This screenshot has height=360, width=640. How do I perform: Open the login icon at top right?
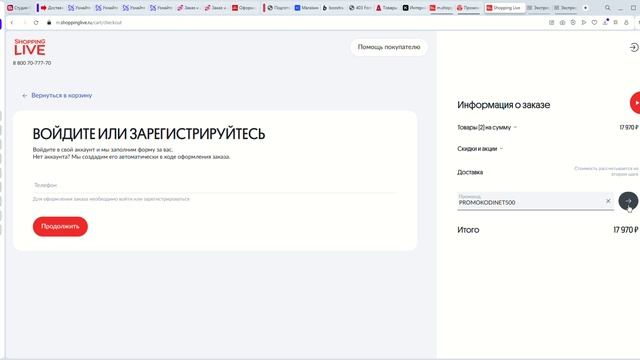pos(634,48)
